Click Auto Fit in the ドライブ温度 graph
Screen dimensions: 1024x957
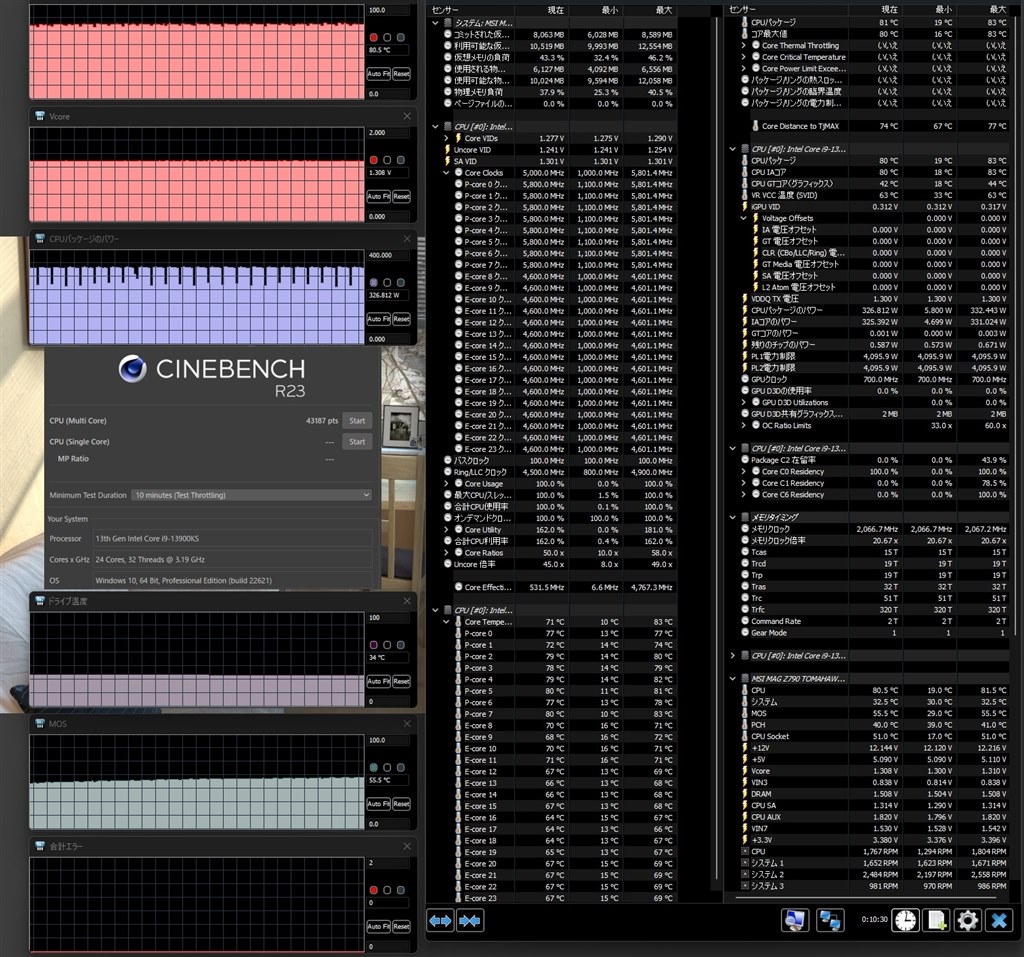pyautogui.click(x=378, y=681)
